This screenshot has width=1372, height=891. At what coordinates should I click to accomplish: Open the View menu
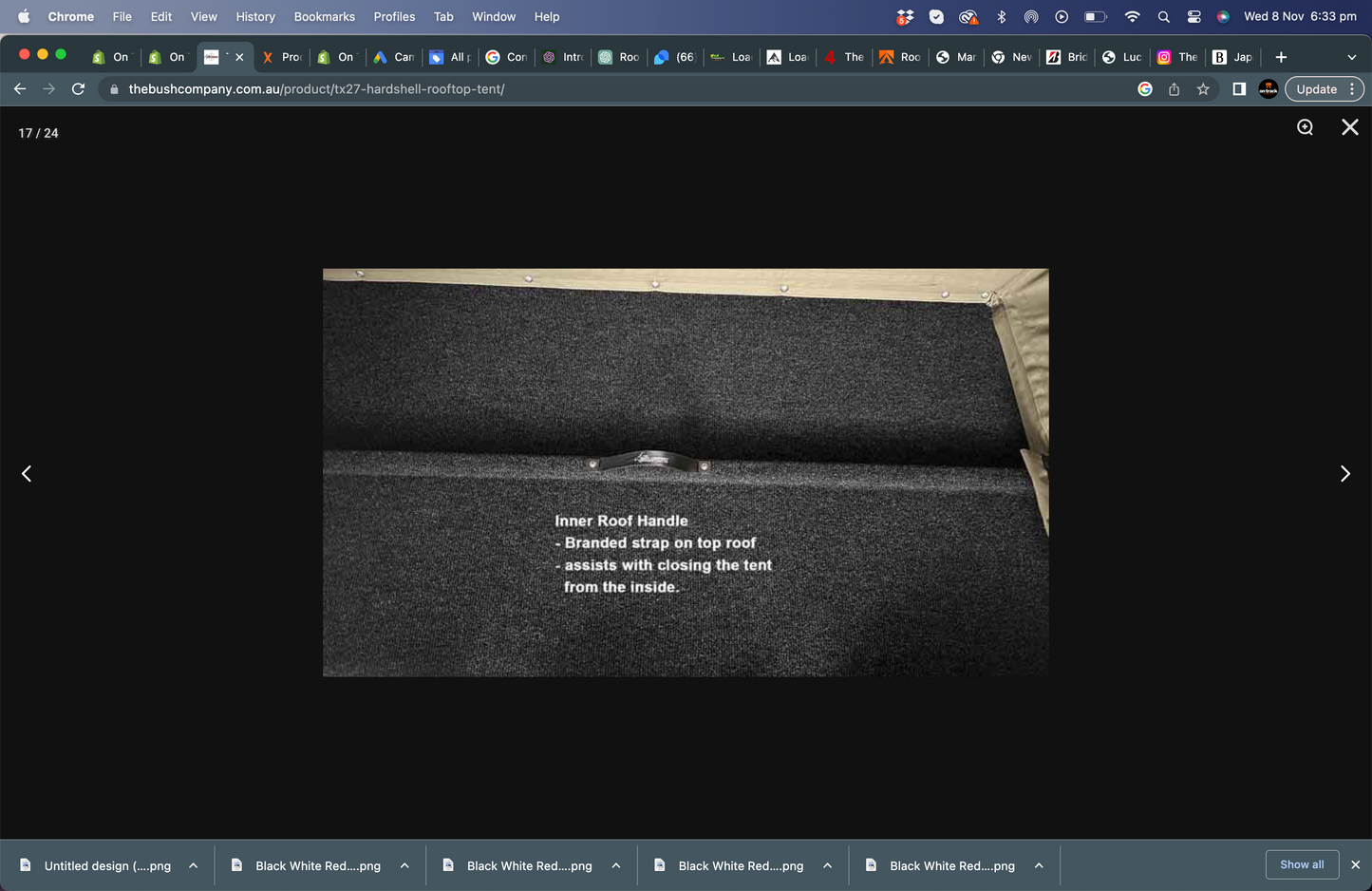pyautogui.click(x=203, y=16)
